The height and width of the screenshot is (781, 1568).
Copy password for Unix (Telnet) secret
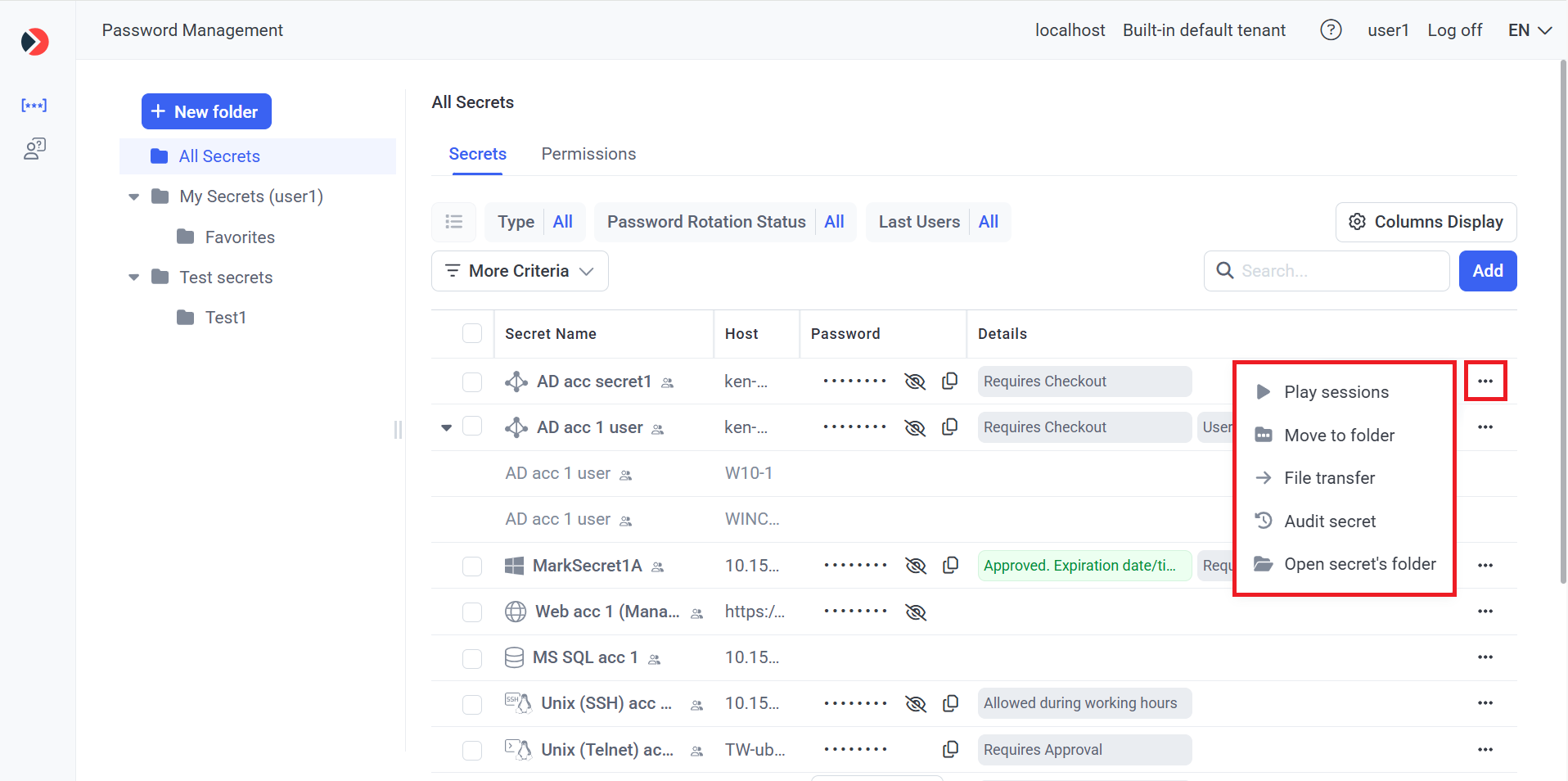(x=949, y=749)
